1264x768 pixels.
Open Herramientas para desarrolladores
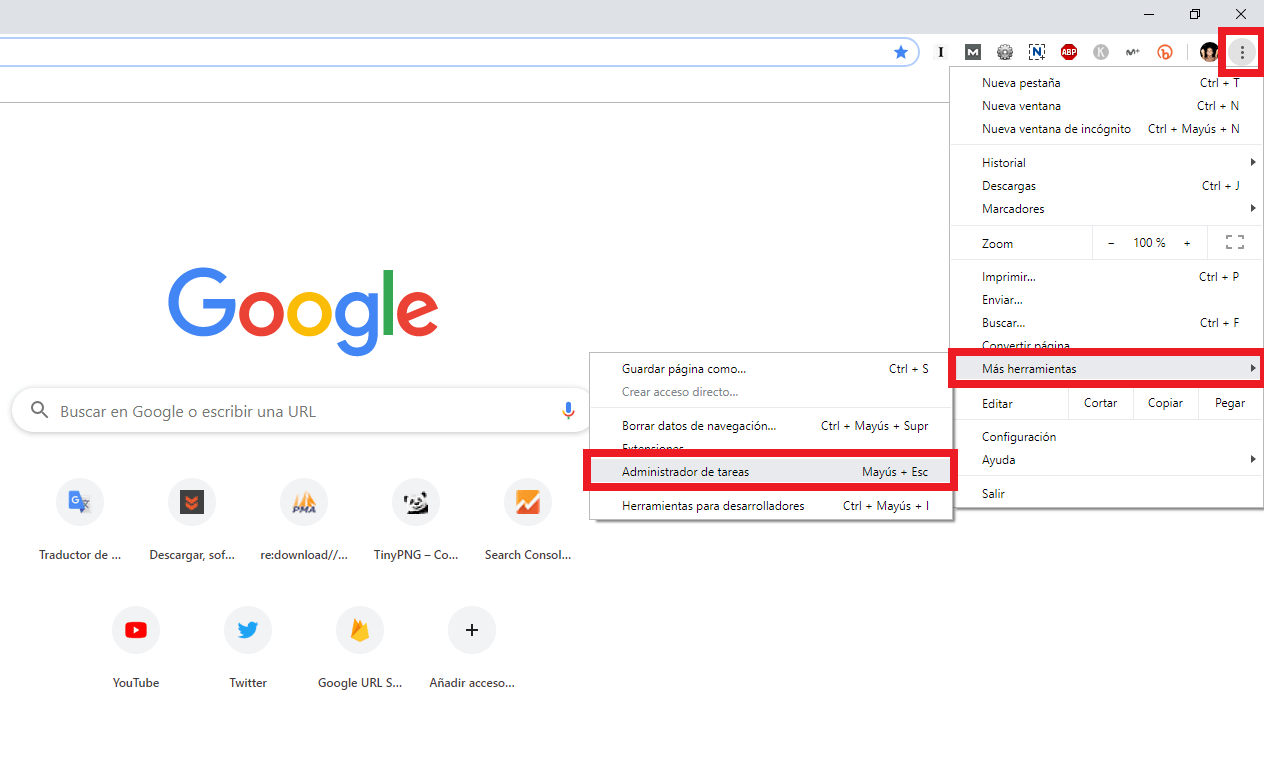(771, 506)
